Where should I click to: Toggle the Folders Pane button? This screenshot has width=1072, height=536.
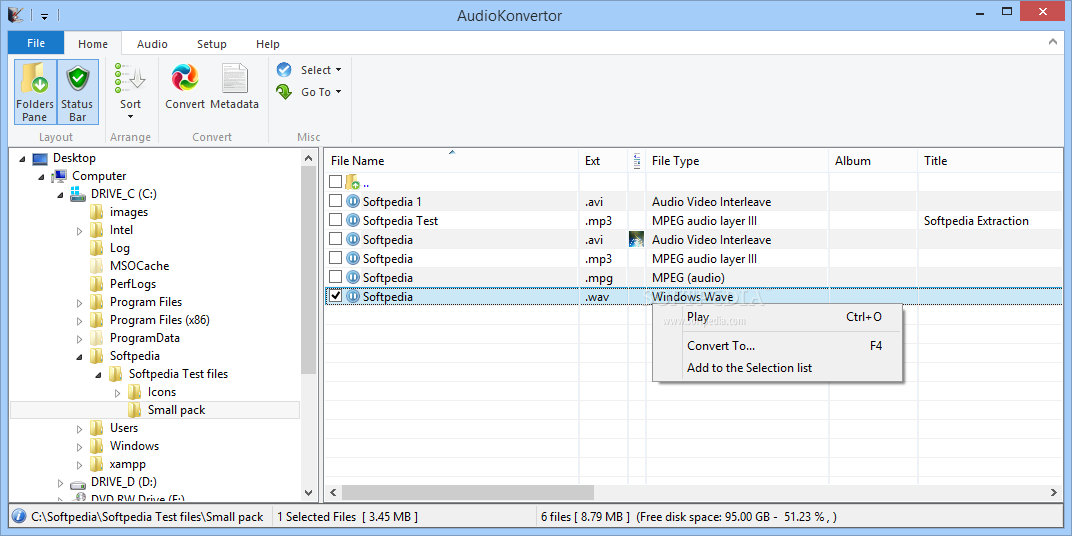click(x=34, y=92)
